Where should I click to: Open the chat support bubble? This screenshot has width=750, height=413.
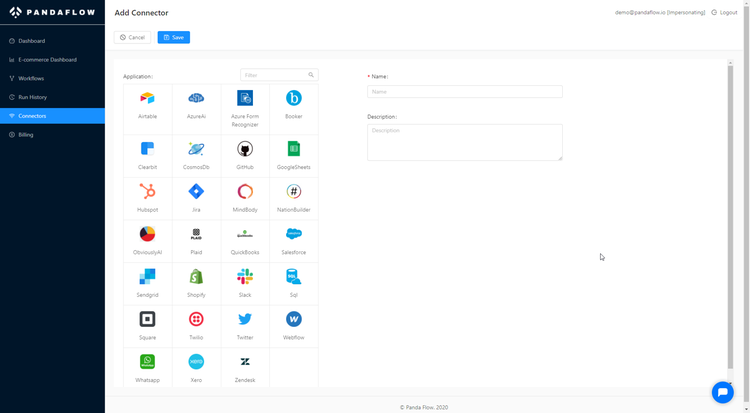point(722,393)
